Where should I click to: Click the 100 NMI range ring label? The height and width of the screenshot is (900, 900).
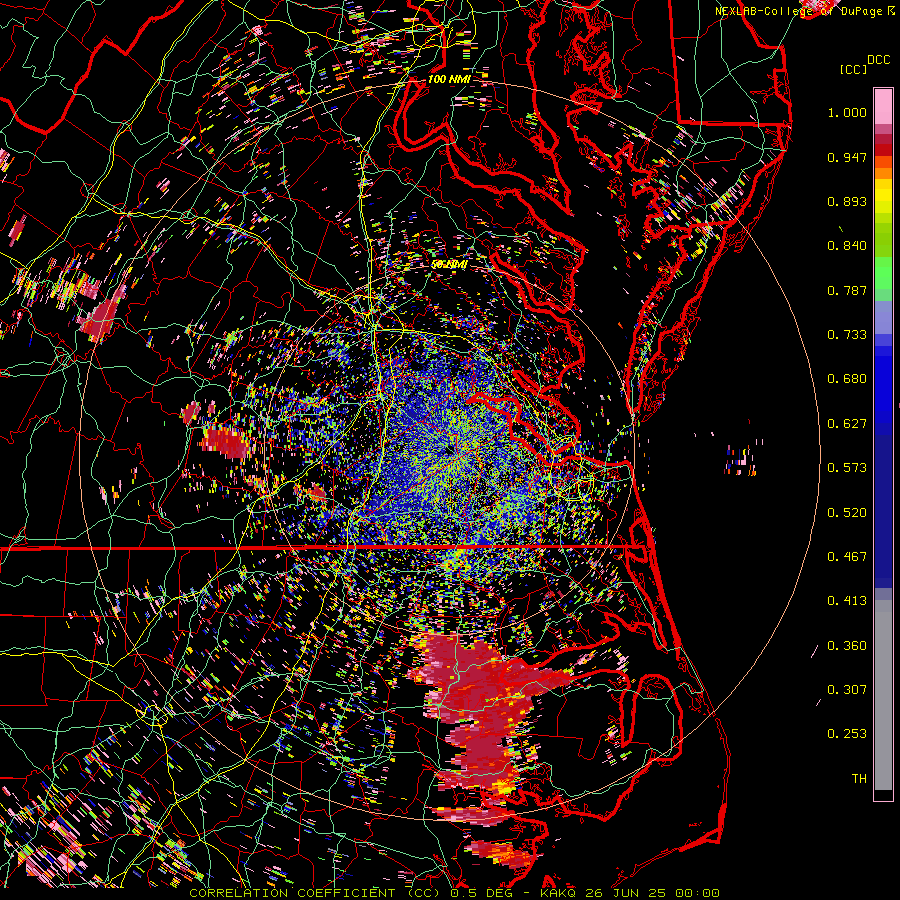tap(449, 79)
